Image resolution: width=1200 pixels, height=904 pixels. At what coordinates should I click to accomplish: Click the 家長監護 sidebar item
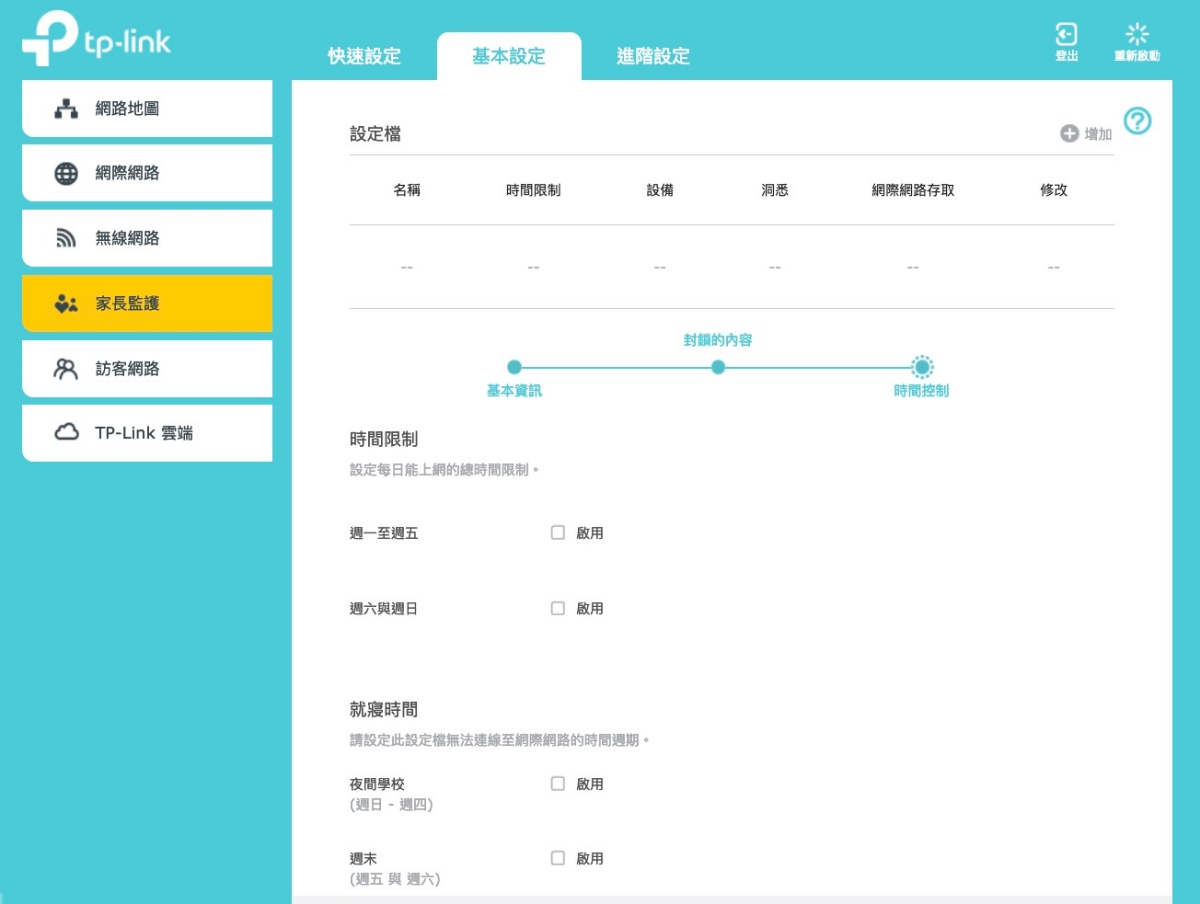click(x=147, y=304)
